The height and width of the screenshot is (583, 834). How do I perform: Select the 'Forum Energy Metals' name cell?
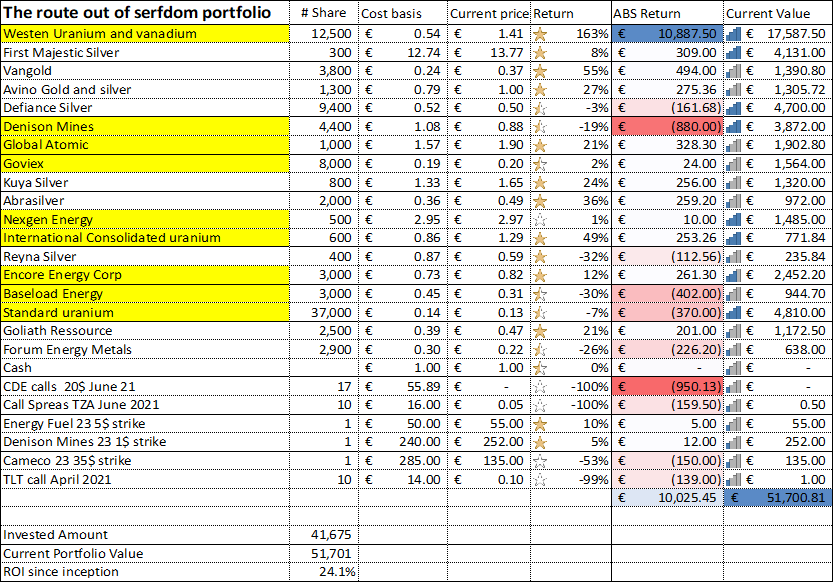tap(145, 349)
